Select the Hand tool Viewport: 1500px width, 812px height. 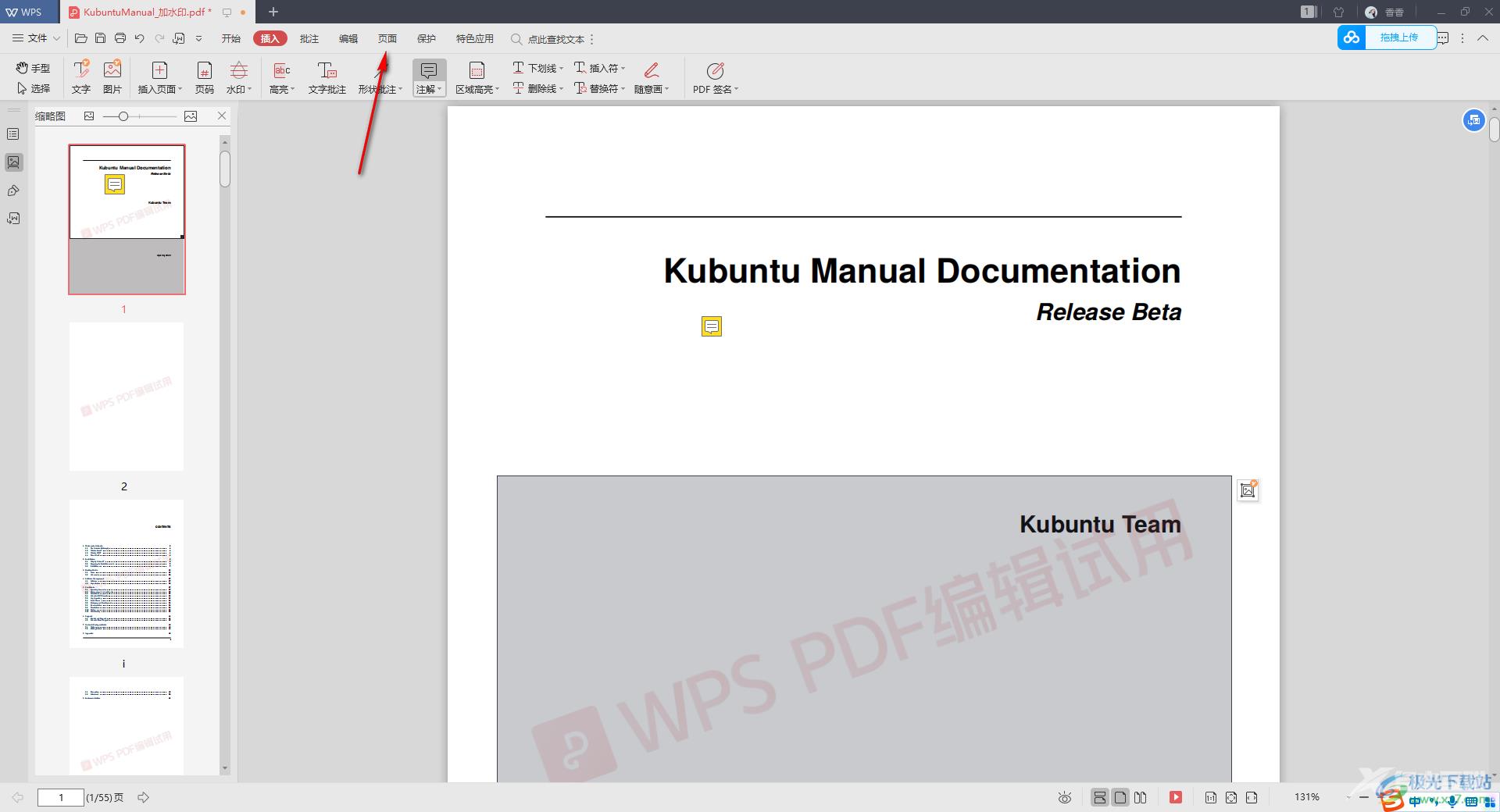(x=33, y=68)
